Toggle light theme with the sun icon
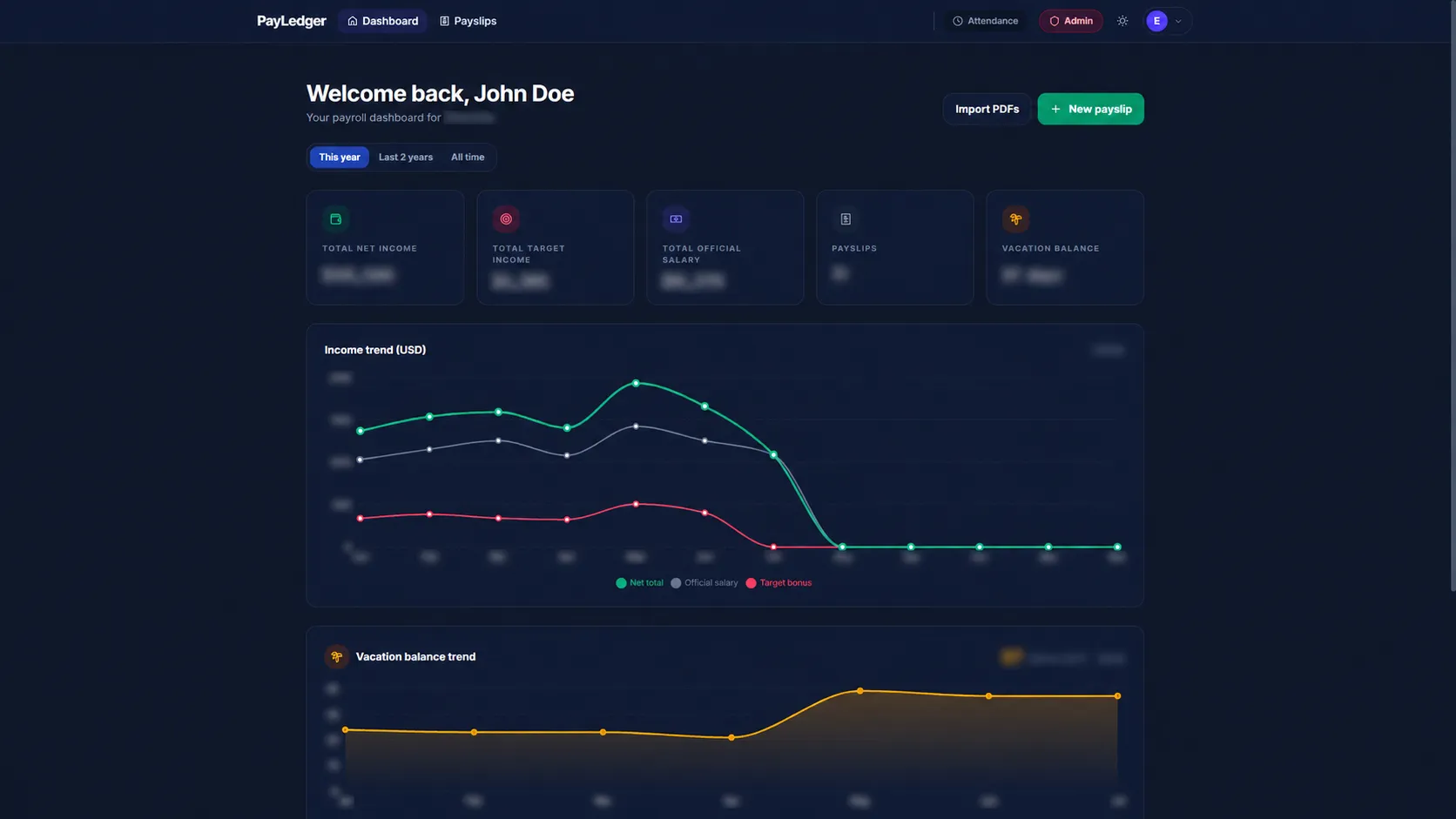 tap(1122, 21)
